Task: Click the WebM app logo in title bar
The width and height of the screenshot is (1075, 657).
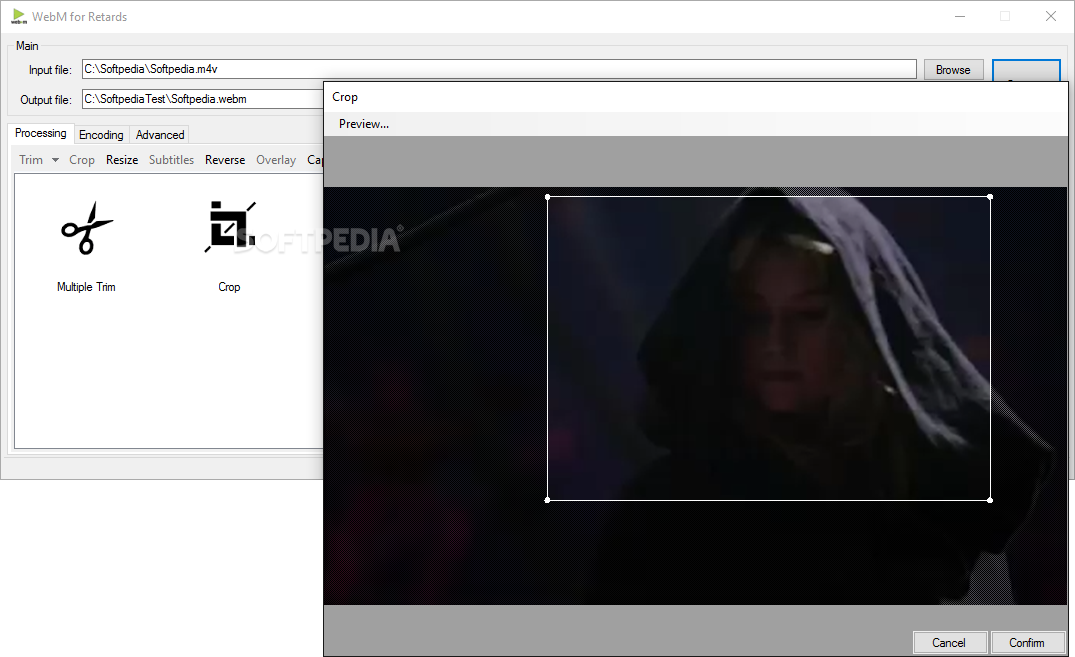Action: point(19,16)
